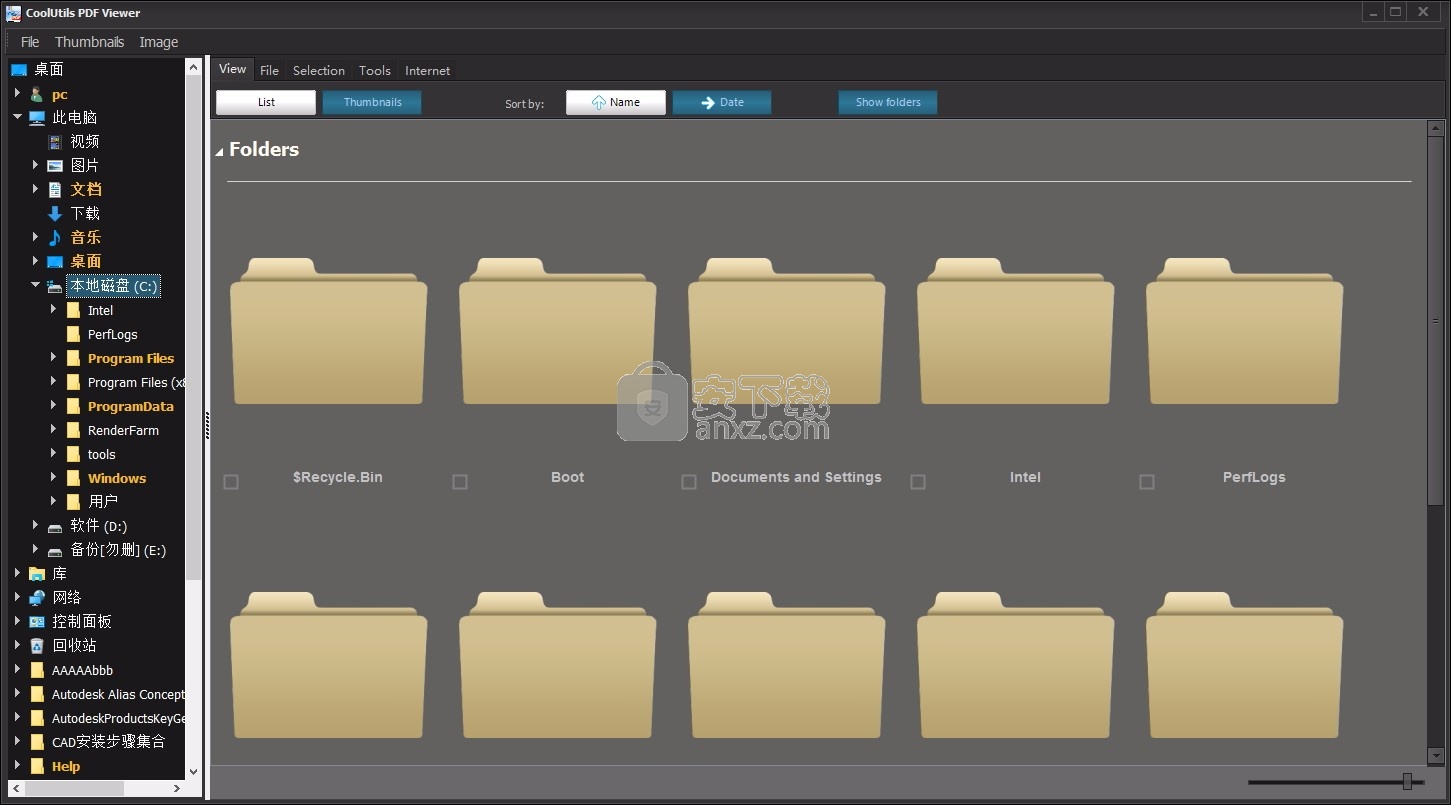Switch to the Selection tab
Image resolution: width=1451 pixels, height=805 pixels.
point(319,70)
